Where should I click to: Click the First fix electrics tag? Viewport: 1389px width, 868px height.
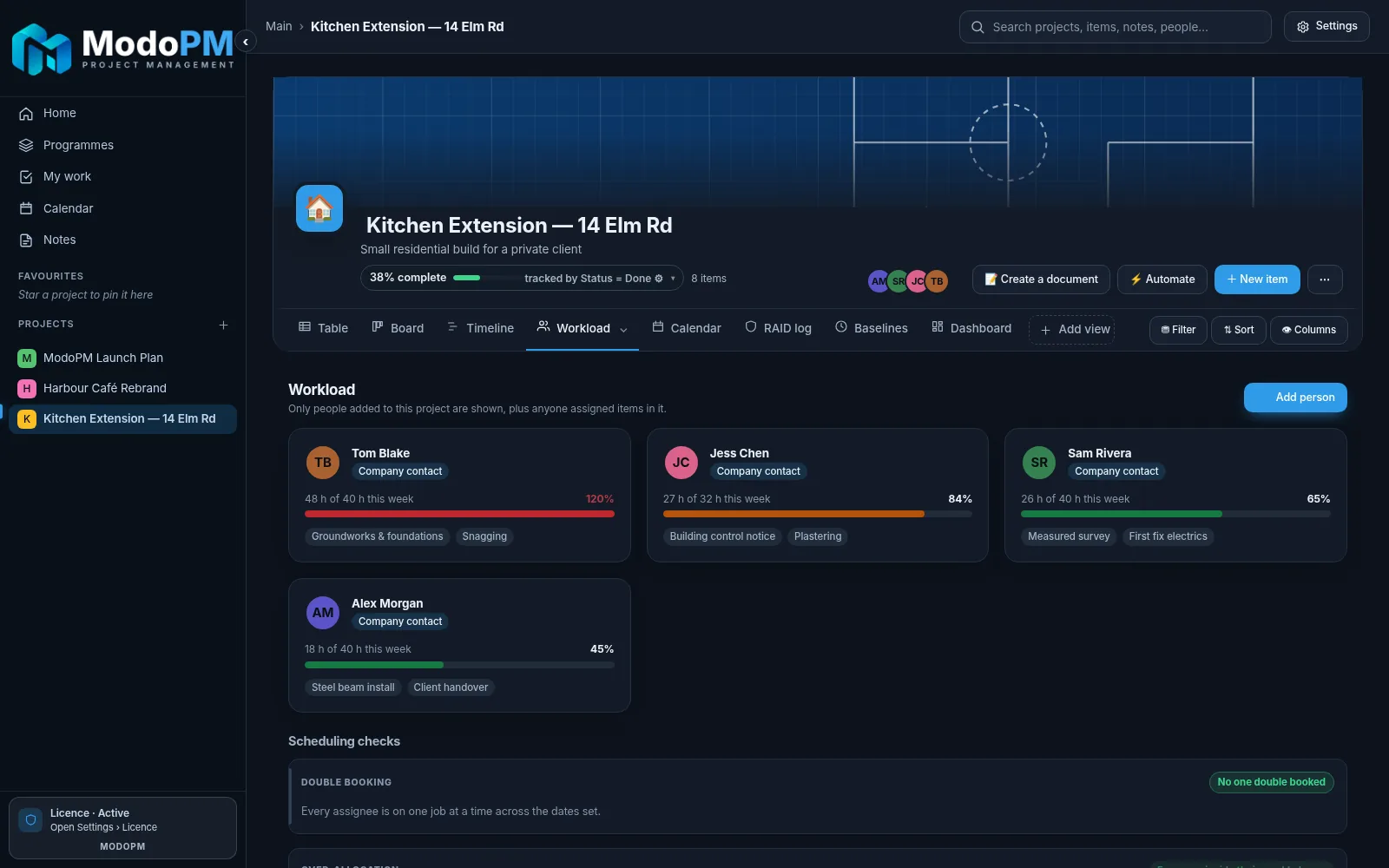point(1168,536)
